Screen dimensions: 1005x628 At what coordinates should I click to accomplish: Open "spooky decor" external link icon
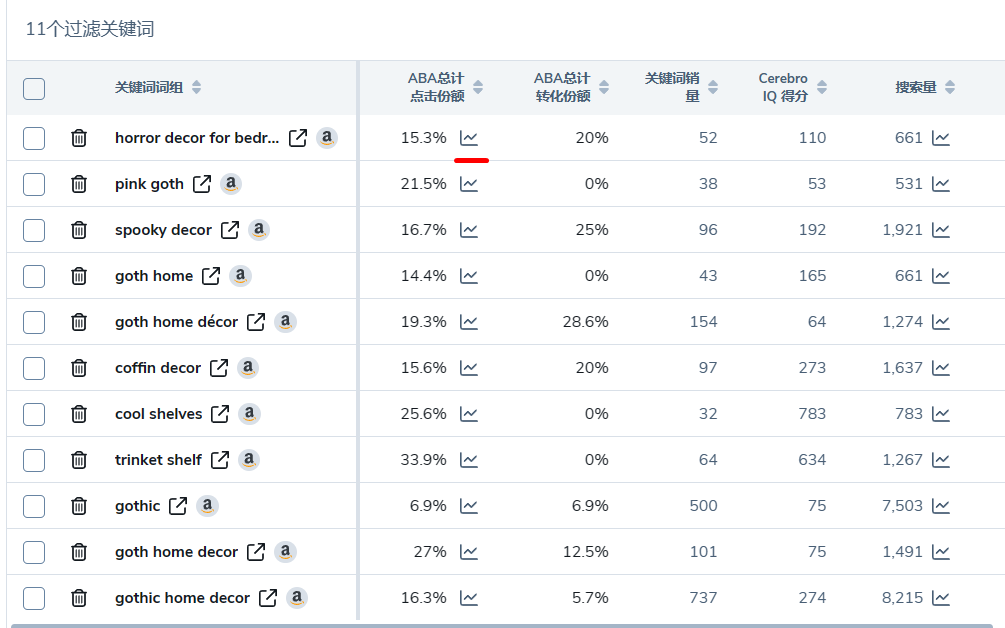(x=230, y=230)
